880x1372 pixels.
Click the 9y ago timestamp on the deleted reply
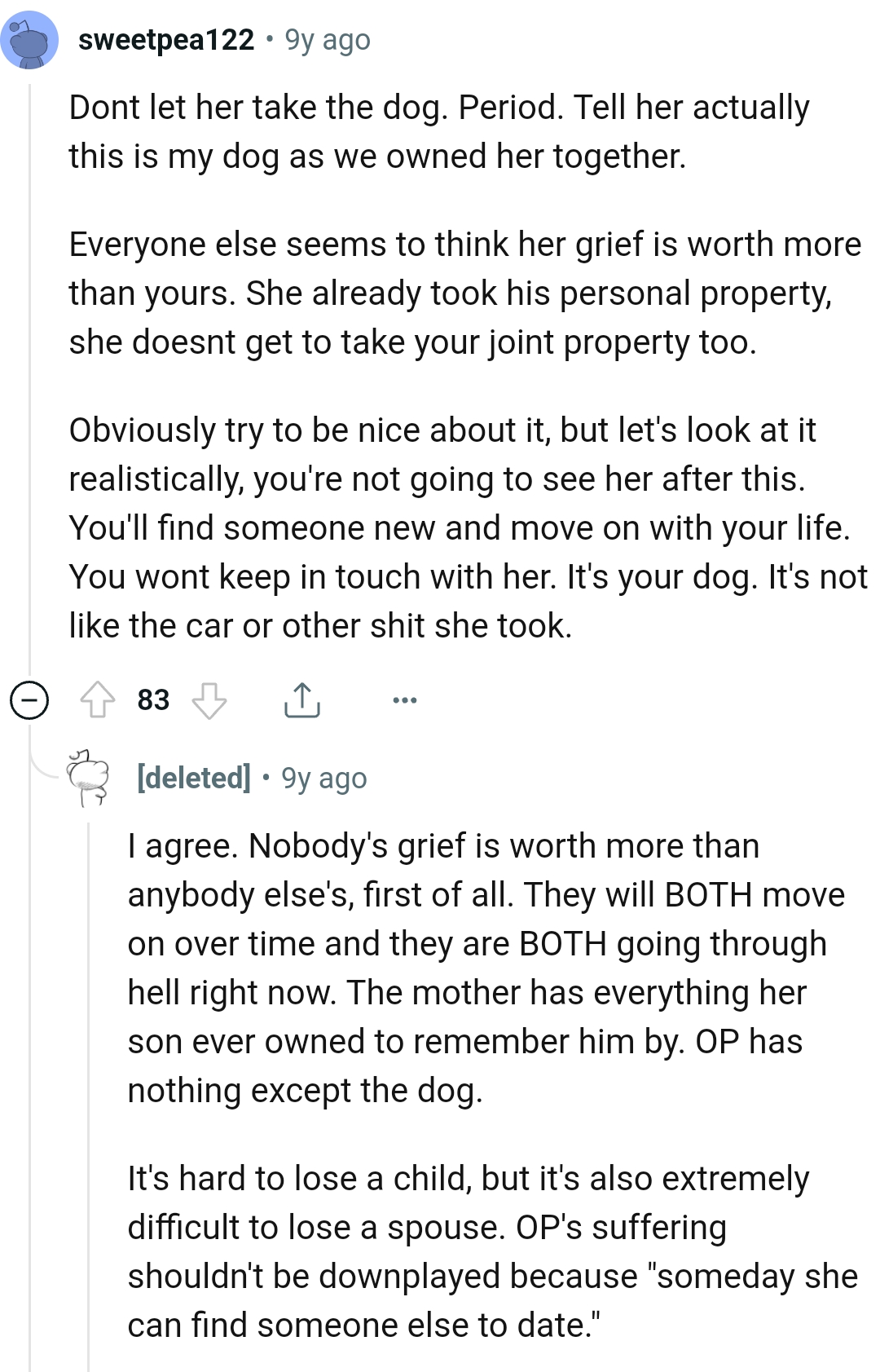325,779
